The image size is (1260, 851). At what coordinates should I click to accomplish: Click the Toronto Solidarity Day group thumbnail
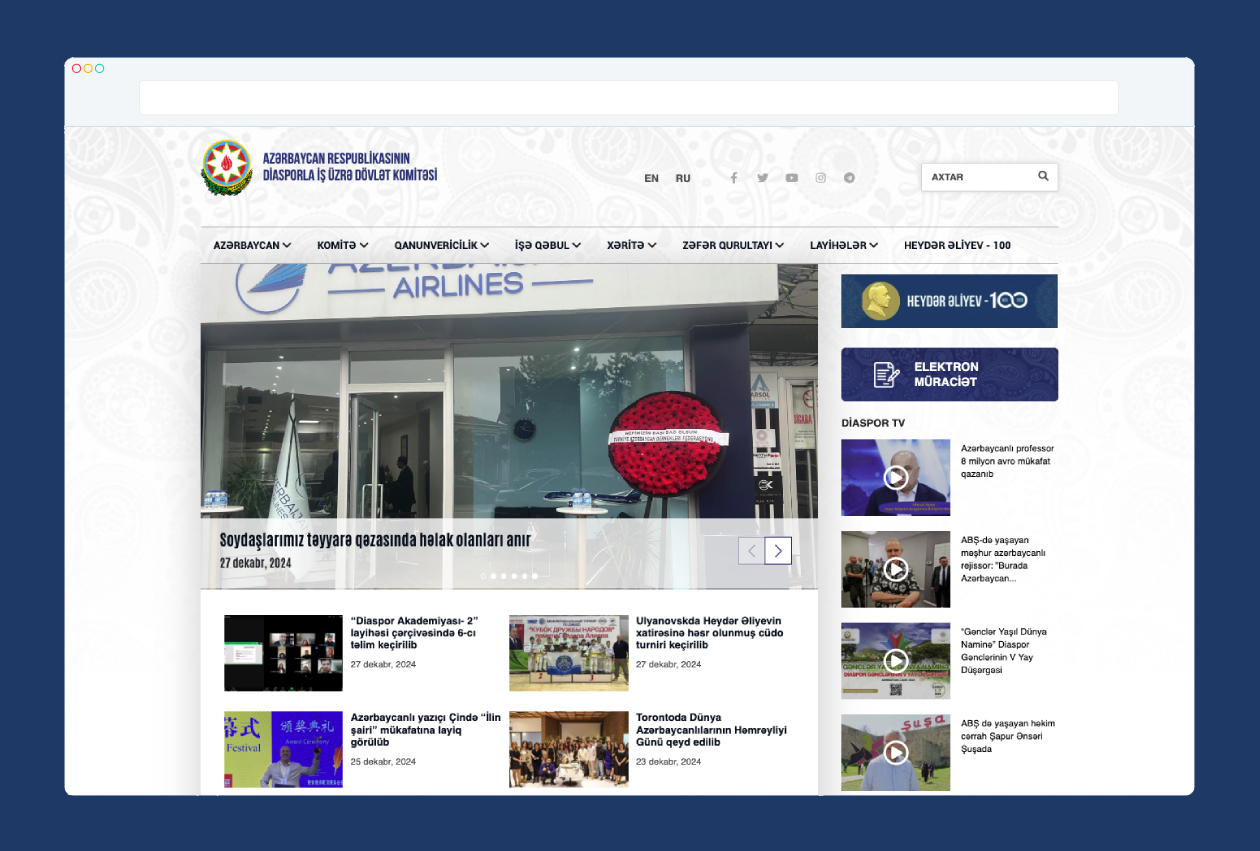tap(569, 749)
